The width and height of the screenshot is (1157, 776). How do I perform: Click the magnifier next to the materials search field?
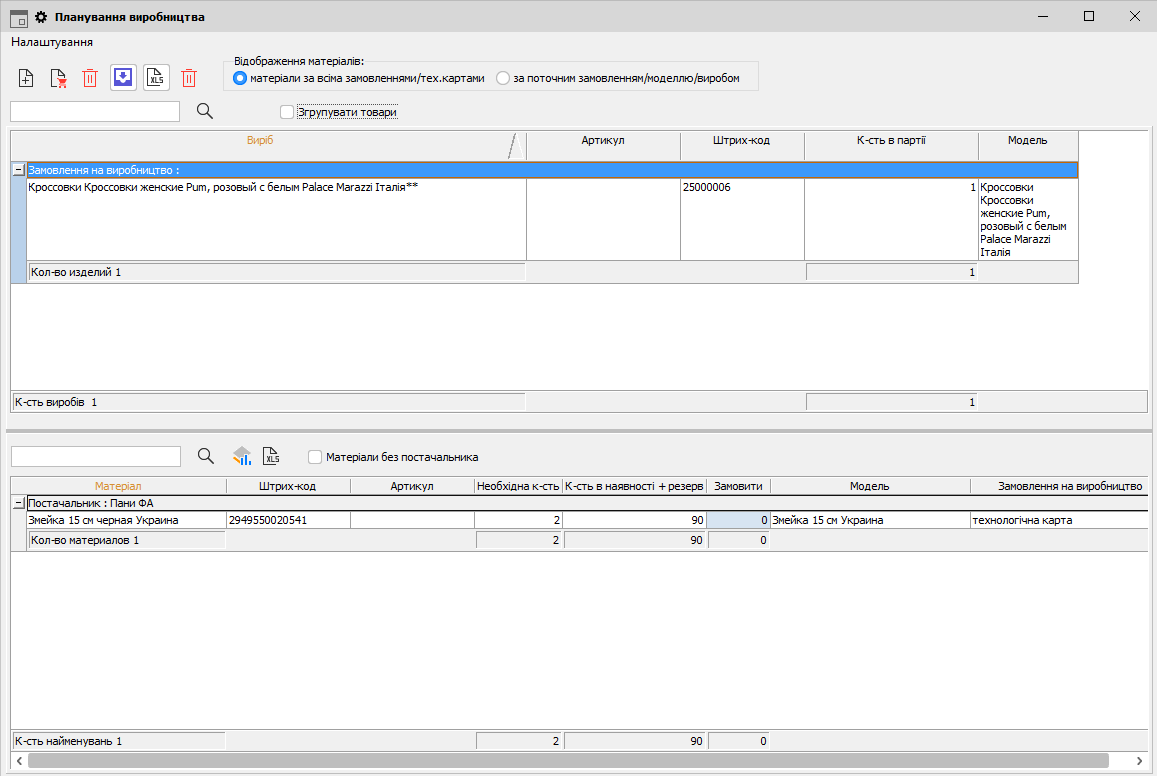click(206, 456)
